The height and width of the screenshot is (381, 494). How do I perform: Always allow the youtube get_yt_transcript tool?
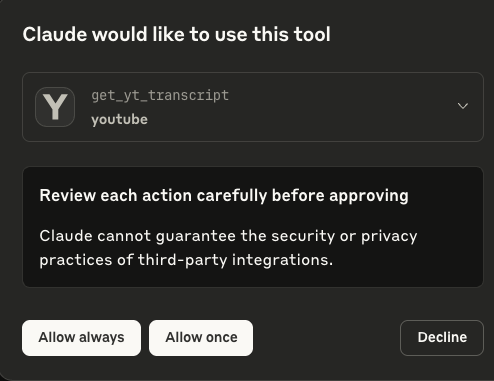(81, 338)
